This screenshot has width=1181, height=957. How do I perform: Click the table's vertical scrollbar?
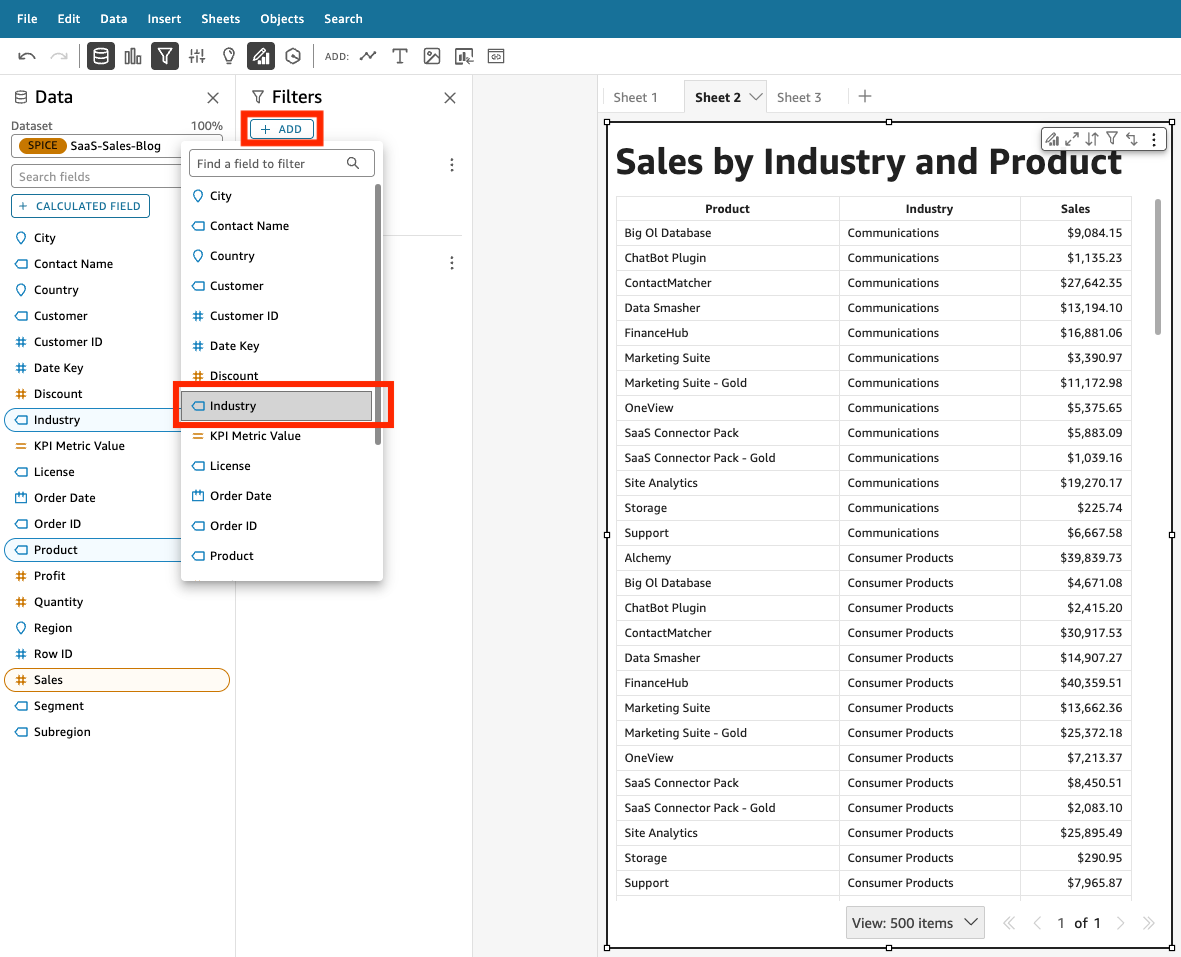coord(1158,267)
